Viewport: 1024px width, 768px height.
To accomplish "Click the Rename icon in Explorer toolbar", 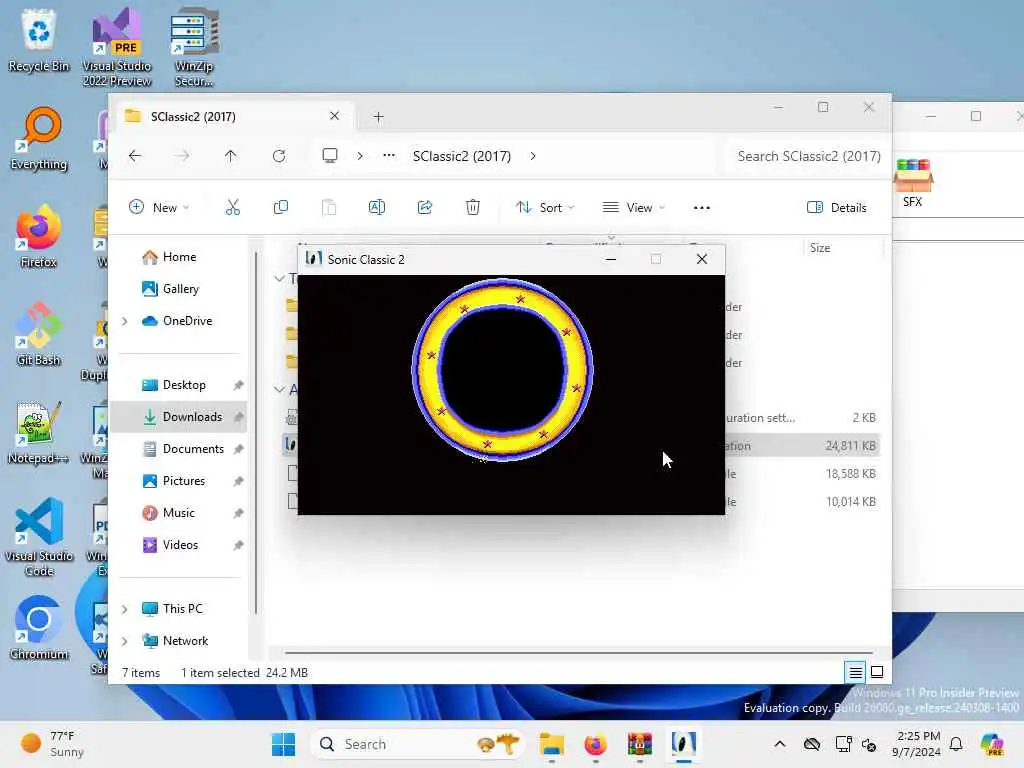I will point(377,208).
